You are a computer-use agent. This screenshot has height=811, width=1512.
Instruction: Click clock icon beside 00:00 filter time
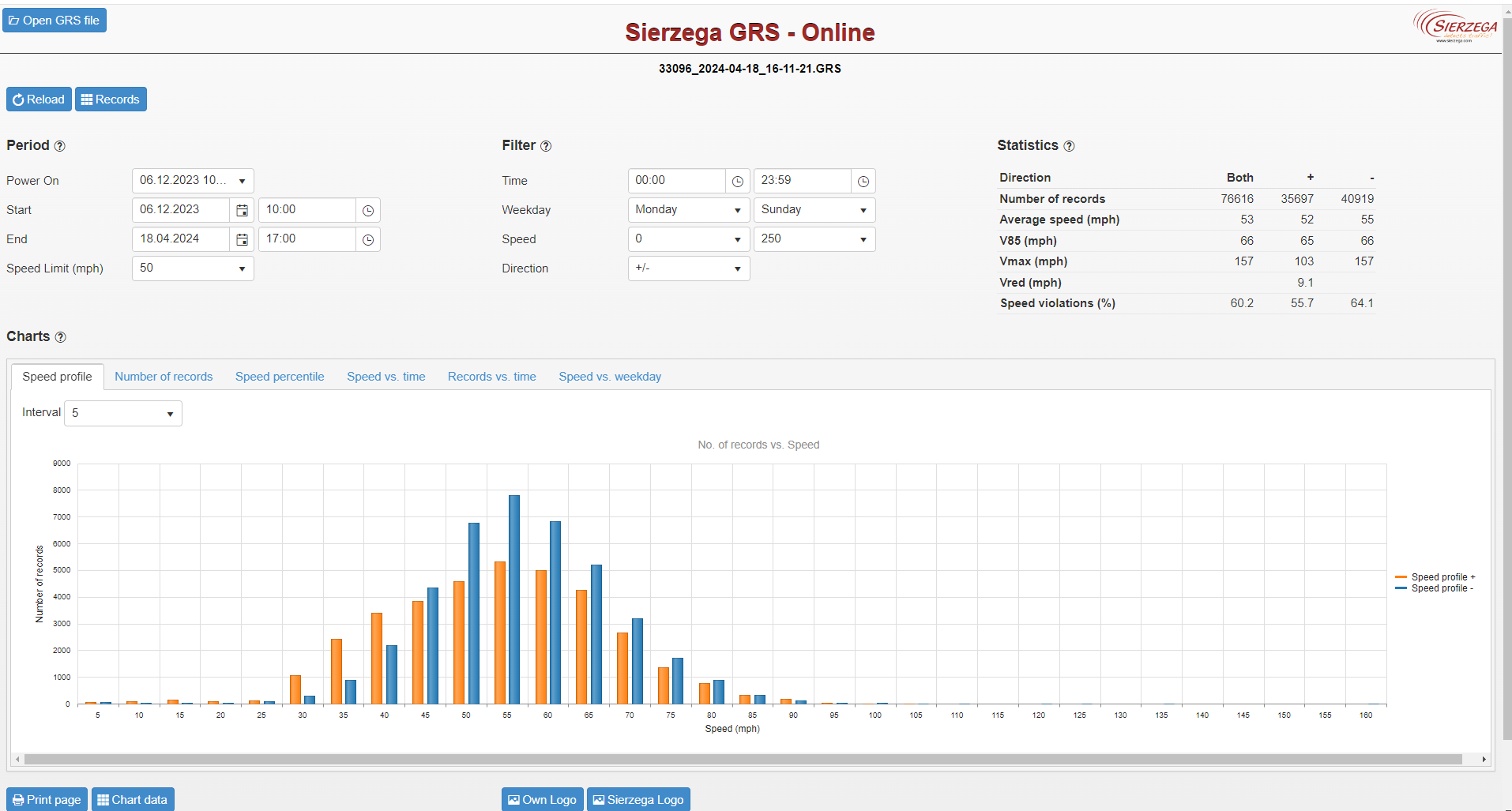(x=737, y=181)
